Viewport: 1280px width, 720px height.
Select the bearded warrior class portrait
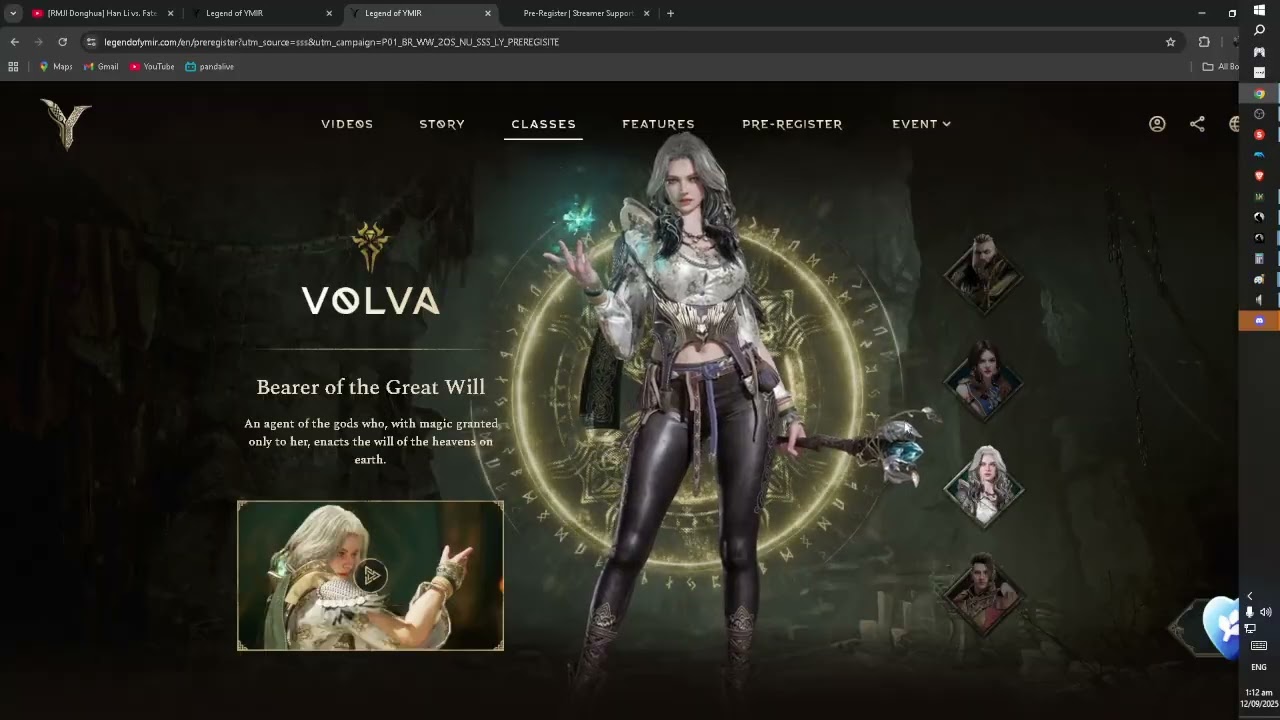coord(984,273)
